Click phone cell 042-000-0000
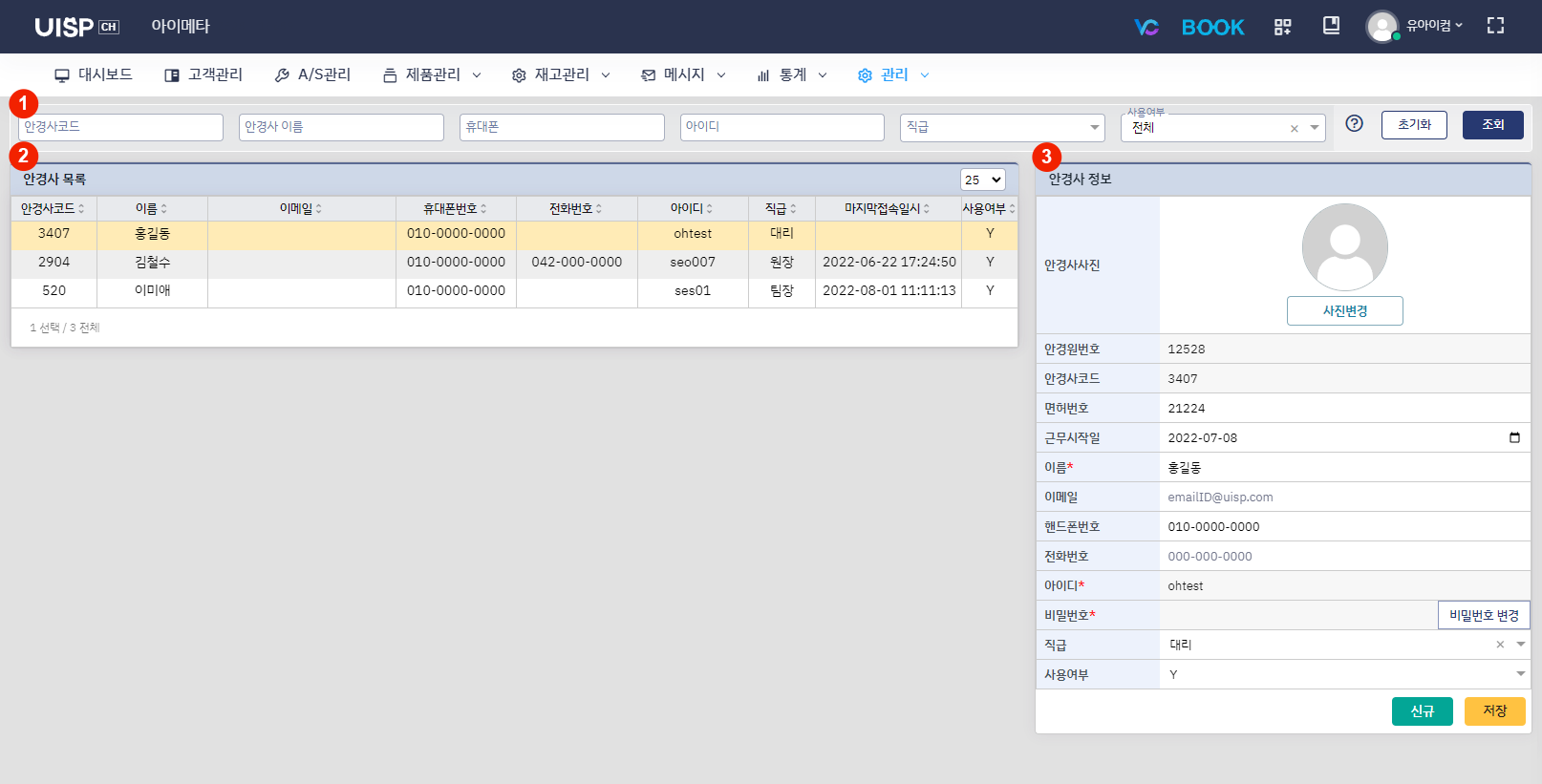The height and width of the screenshot is (784, 1542). [576, 263]
